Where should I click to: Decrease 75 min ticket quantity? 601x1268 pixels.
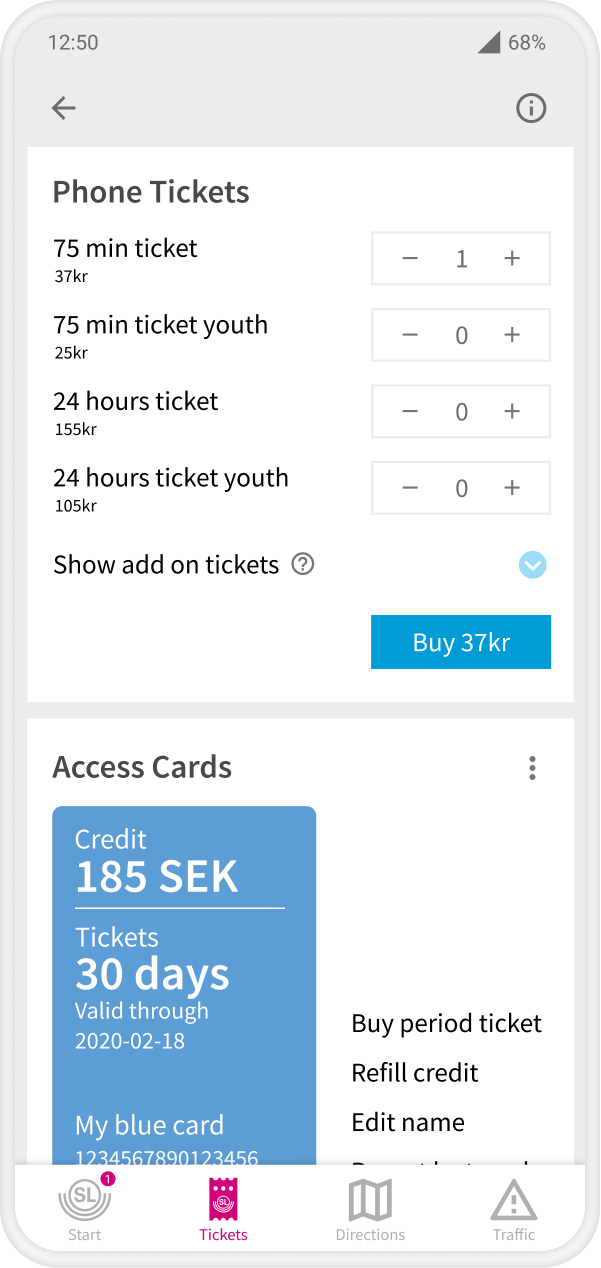(x=410, y=259)
